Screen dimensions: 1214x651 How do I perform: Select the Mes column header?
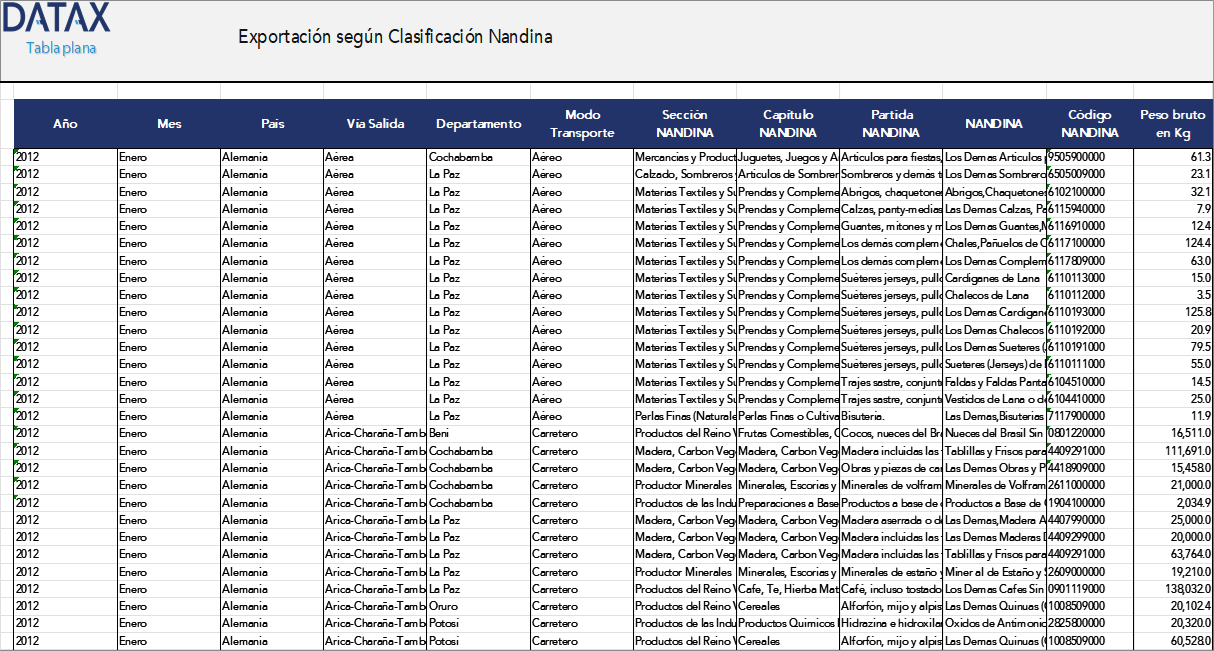tap(169, 124)
